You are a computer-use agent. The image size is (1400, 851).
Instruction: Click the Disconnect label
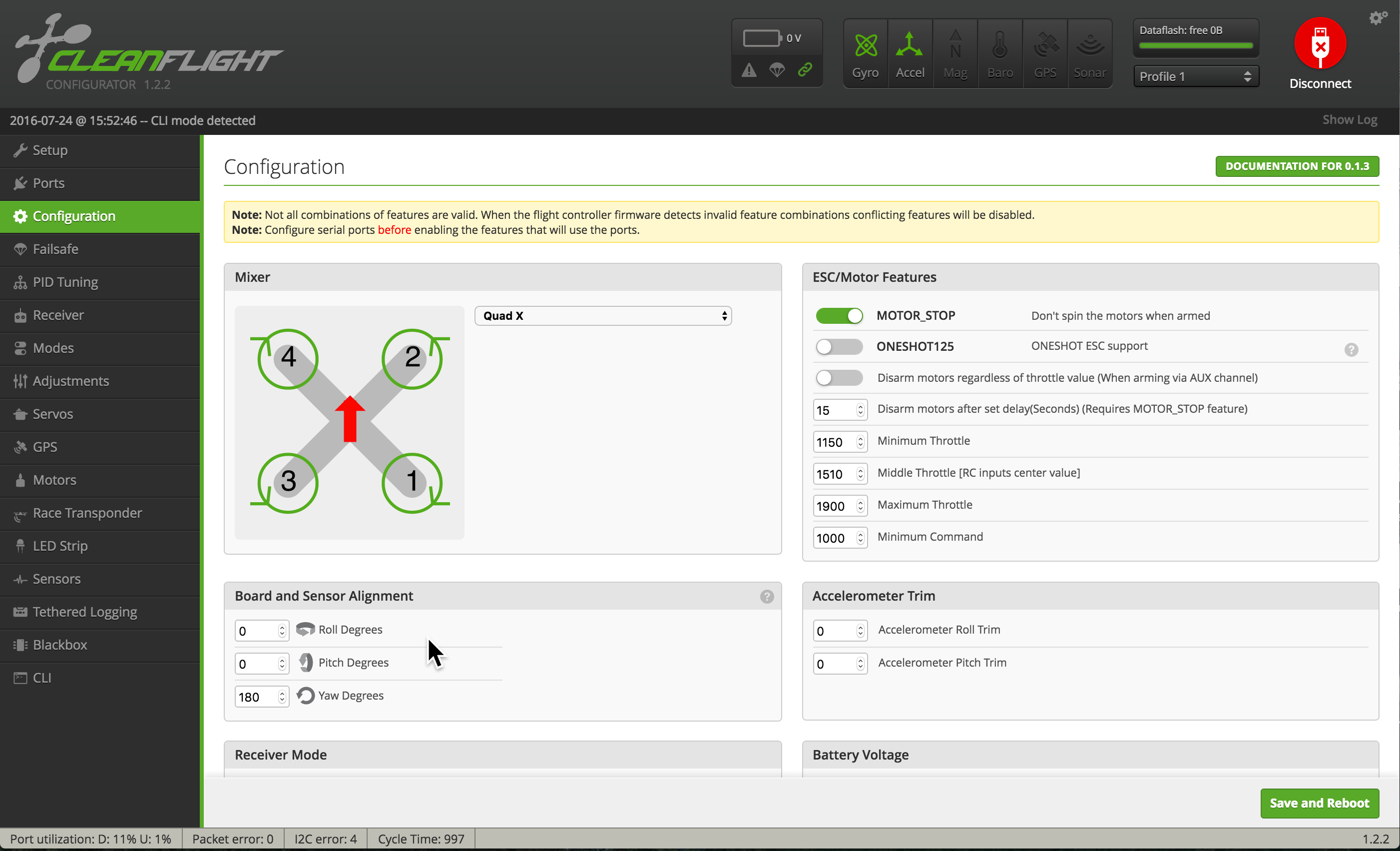pos(1320,83)
